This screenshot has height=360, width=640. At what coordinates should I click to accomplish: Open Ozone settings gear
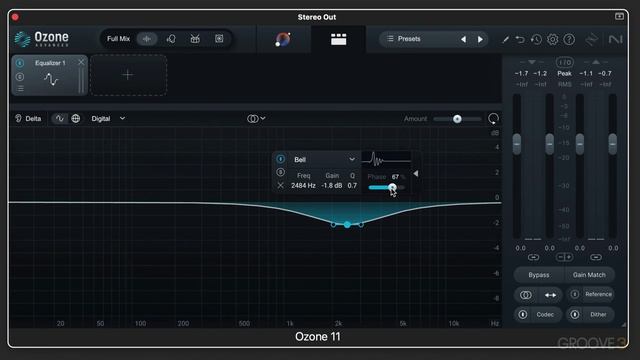tap(553, 39)
